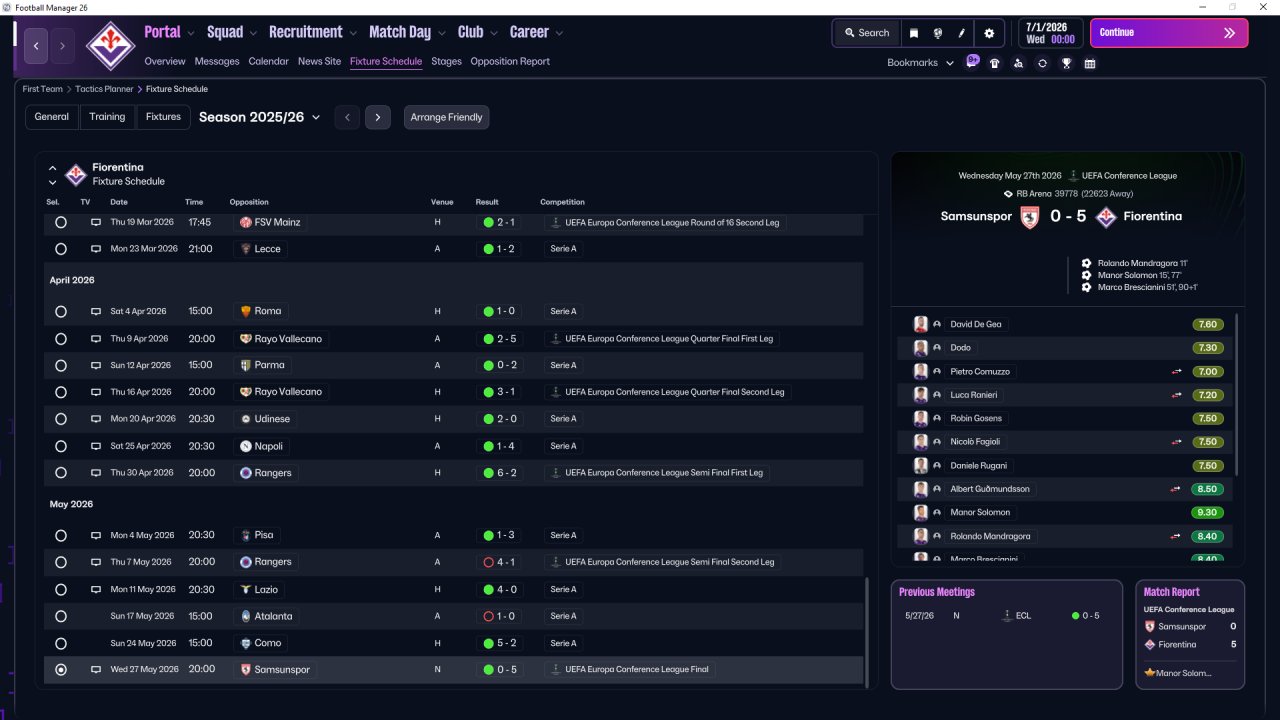Open the Match Report card
This screenshot has width=1280, height=720.
(x=1190, y=634)
